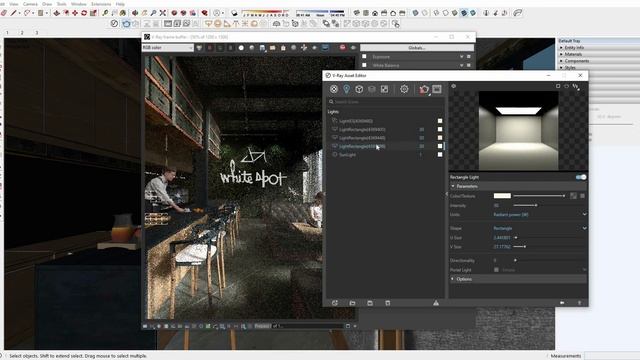
Task: Show the frame buffer from Asset Editor
Action: (x=437, y=89)
